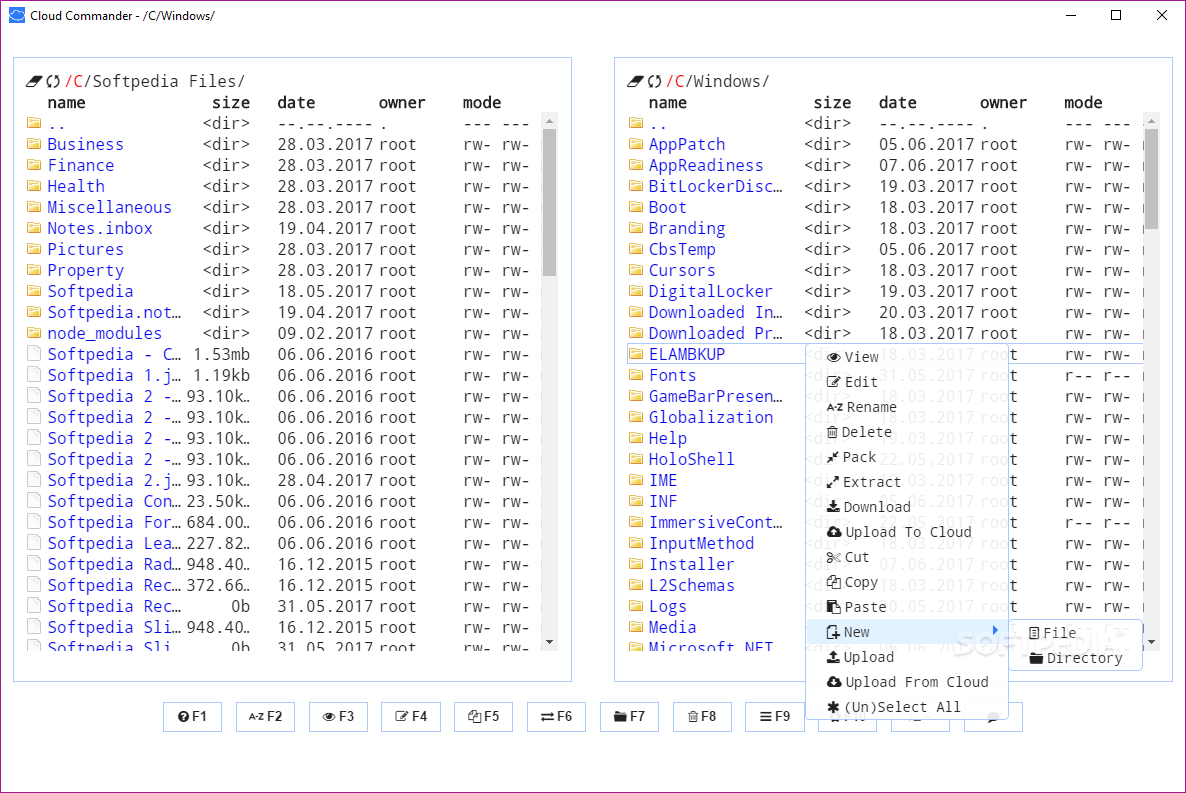Click the left panel refresh icon
1186x793 pixels.
(x=53, y=81)
